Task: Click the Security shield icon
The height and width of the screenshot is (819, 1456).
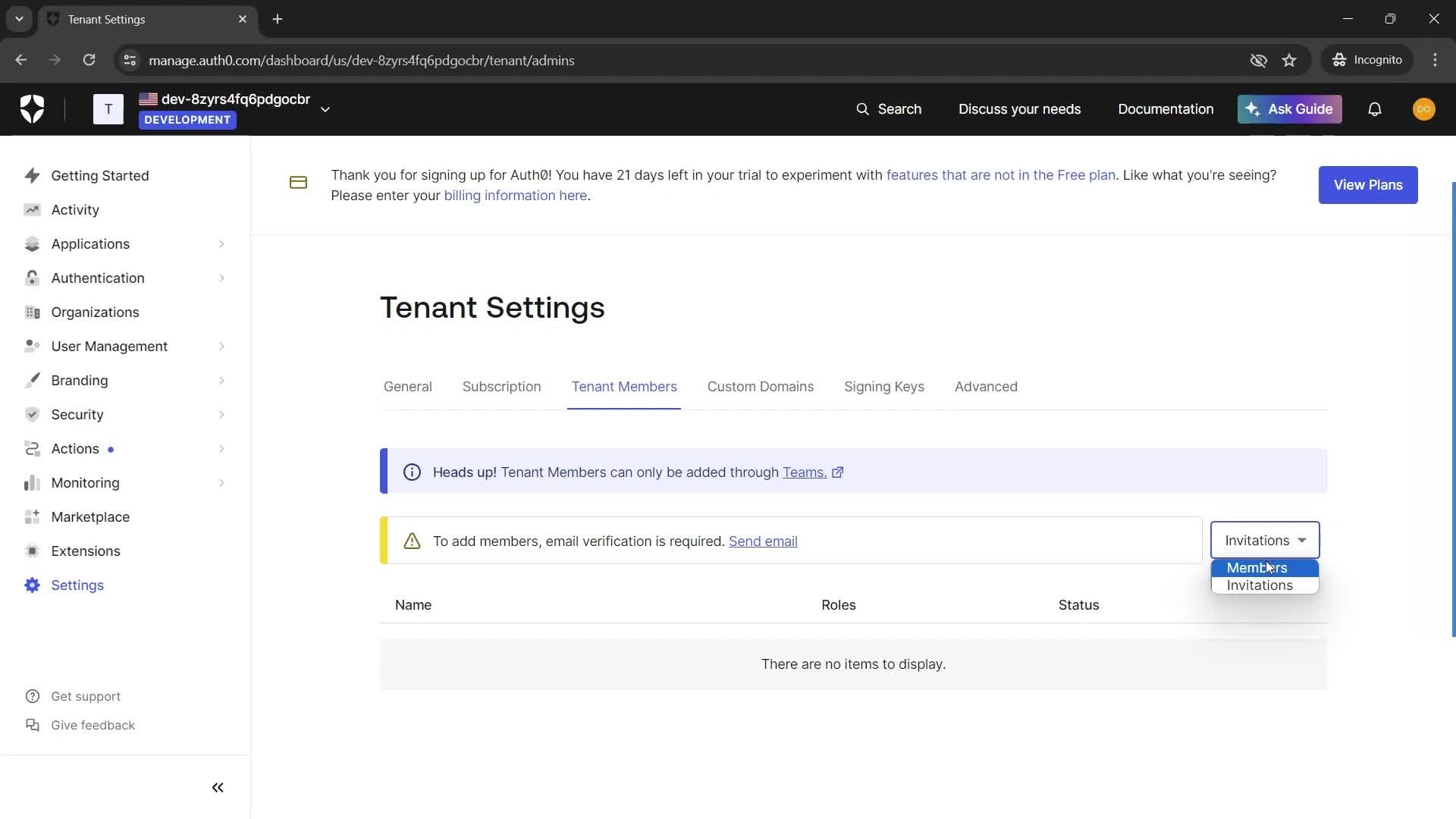Action: pyautogui.click(x=32, y=414)
